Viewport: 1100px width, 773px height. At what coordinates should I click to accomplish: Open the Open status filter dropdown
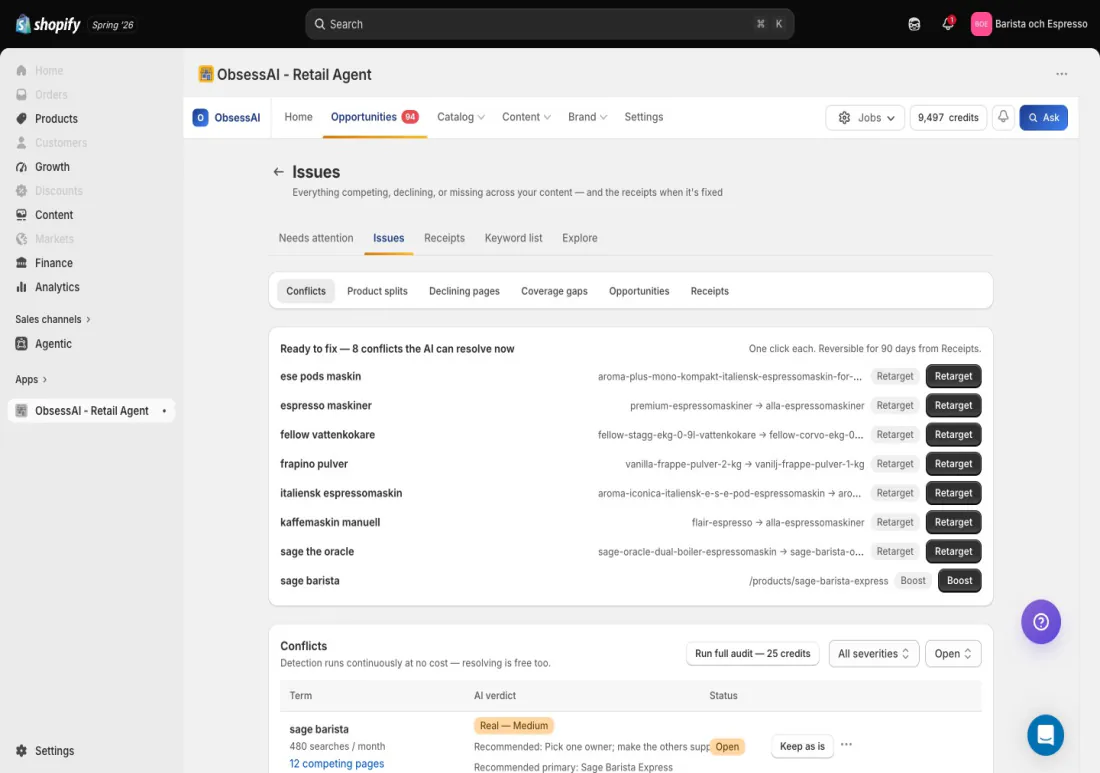point(953,654)
